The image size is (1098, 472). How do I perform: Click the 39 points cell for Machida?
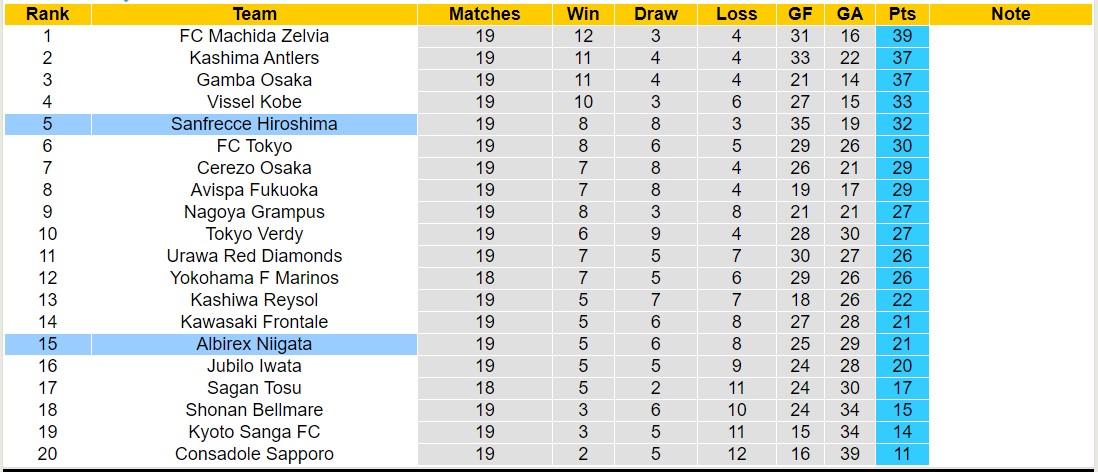click(x=902, y=36)
